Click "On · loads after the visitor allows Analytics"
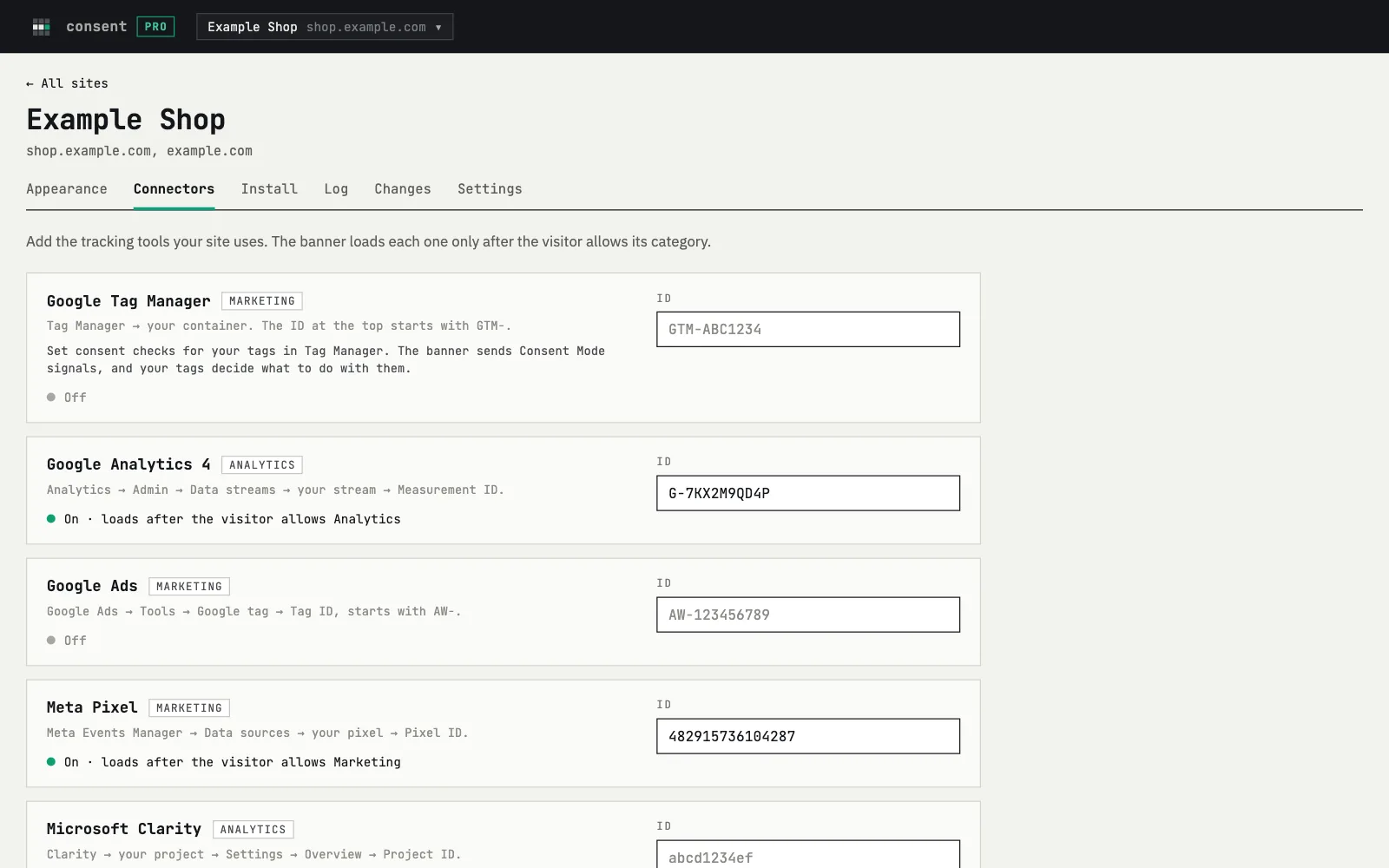This screenshot has height=868, width=1389. tap(224, 519)
